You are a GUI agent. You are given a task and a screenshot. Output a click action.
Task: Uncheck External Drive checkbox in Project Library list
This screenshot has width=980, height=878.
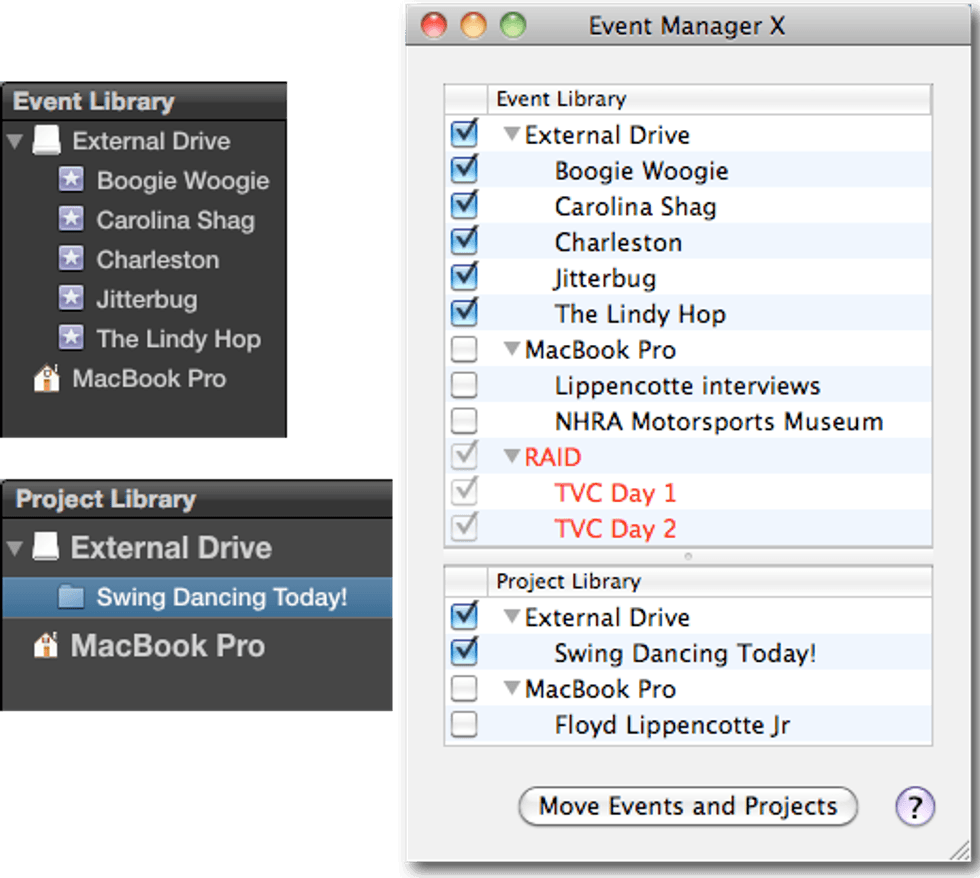pyautogui.click(x=464, y=616)
